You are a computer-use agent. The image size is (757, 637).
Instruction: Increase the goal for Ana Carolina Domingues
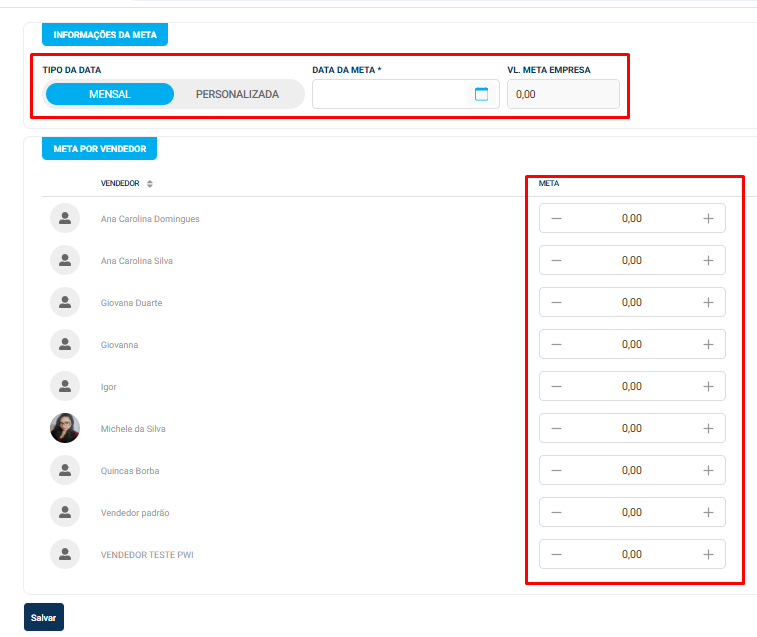coord(708,218)
